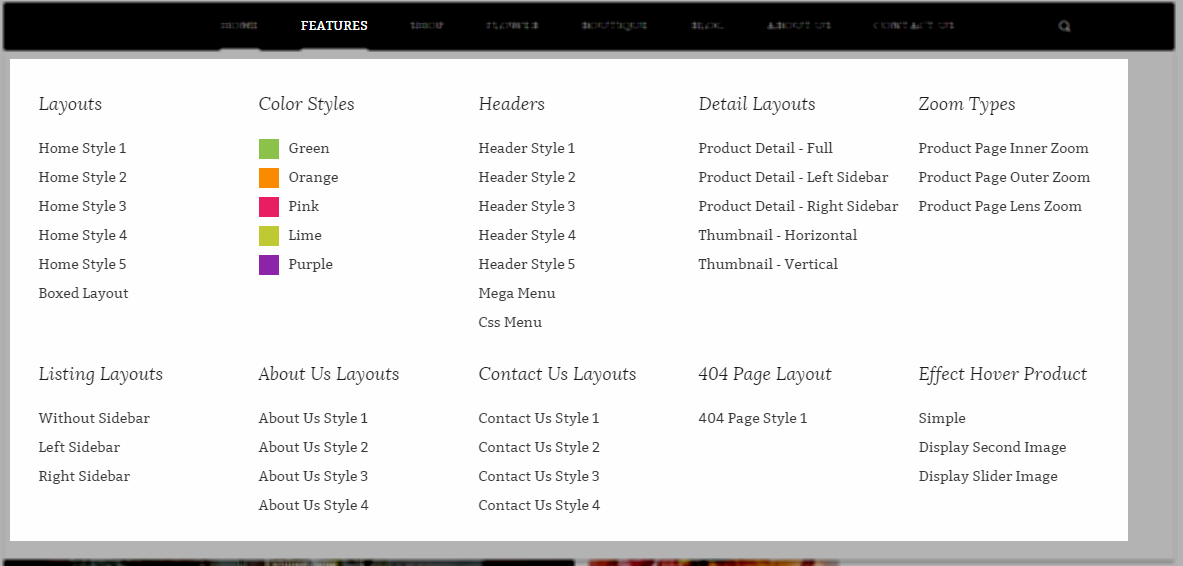Choose Thumbnail - Horizontal layout
The height and width of the screenshot is (566, 1183).
tap(777, 235)
